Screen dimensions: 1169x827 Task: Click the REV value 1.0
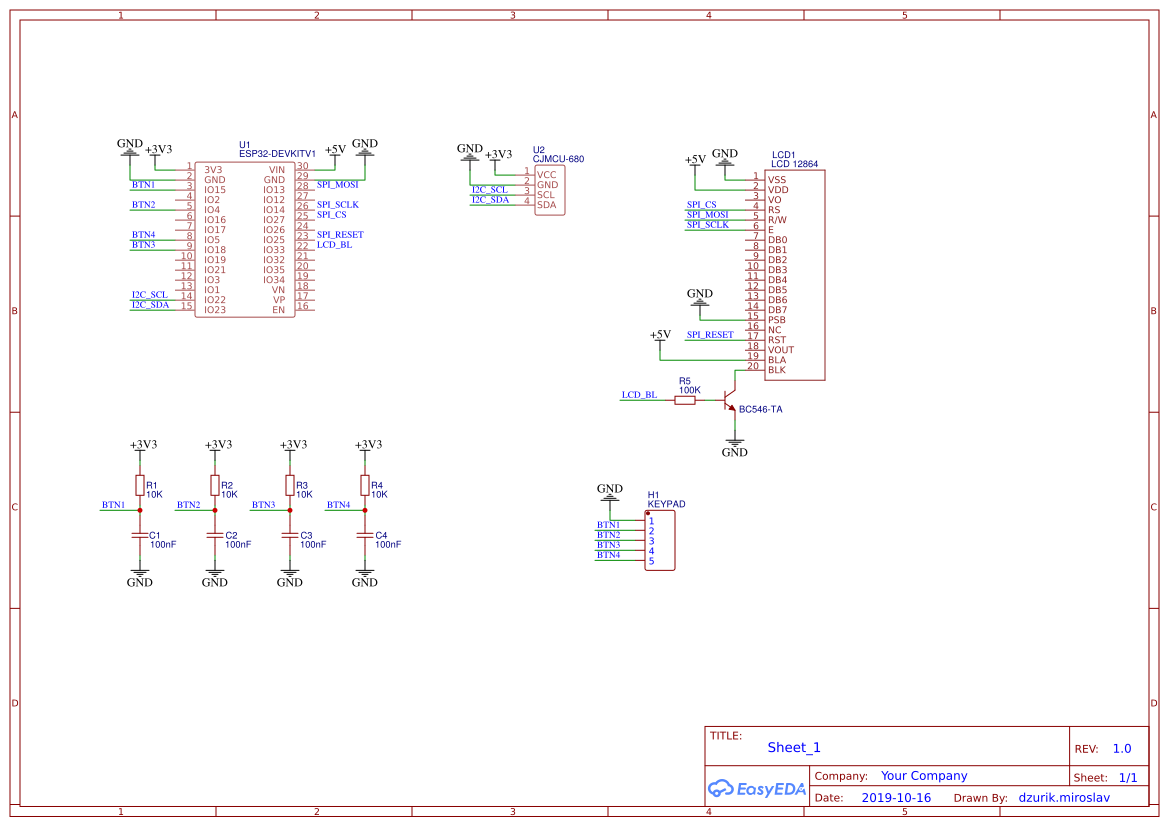click(x=1121, y=748)
